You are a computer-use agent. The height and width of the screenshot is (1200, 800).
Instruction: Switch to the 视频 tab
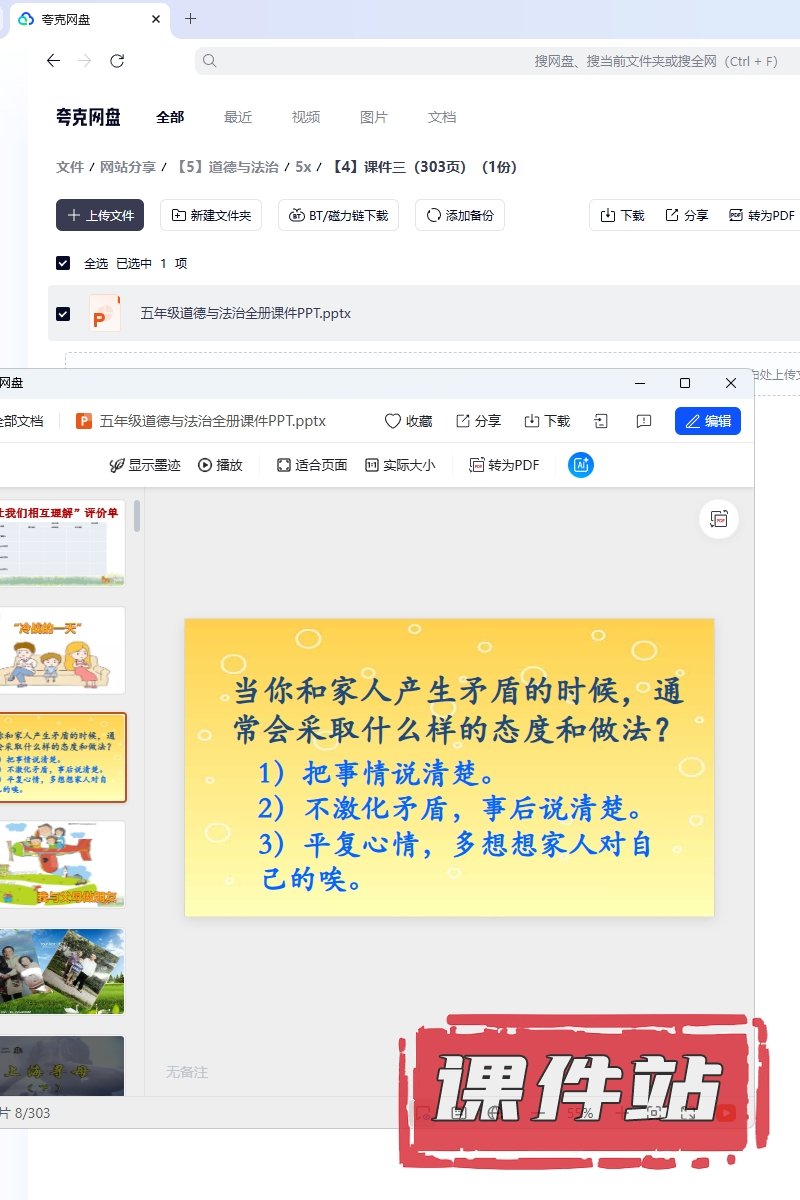pos(306,117)
